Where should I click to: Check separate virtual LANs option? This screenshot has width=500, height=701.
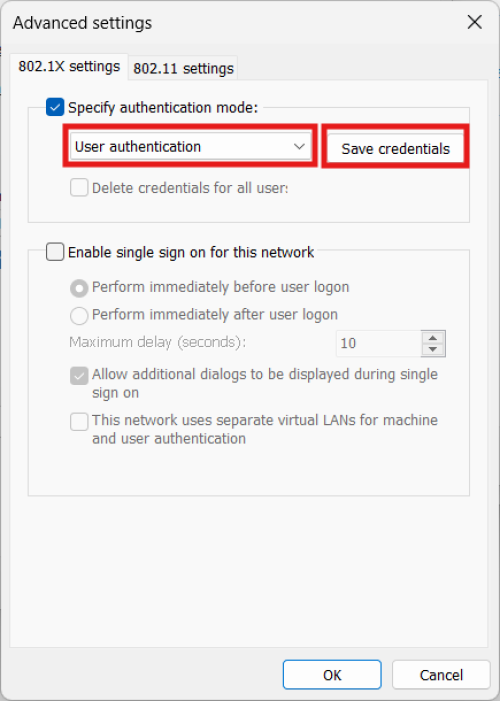pyautogui.click(x=79, y=422)
